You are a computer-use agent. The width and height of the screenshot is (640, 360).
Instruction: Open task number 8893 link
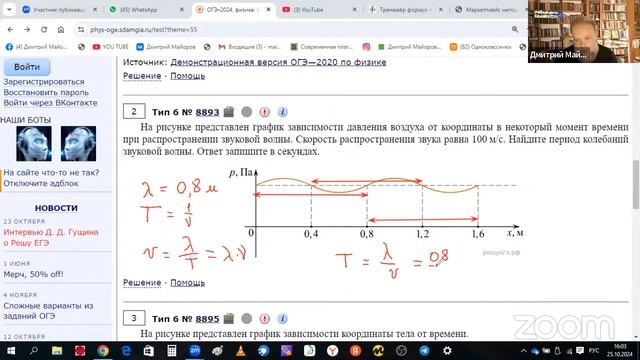207,112
